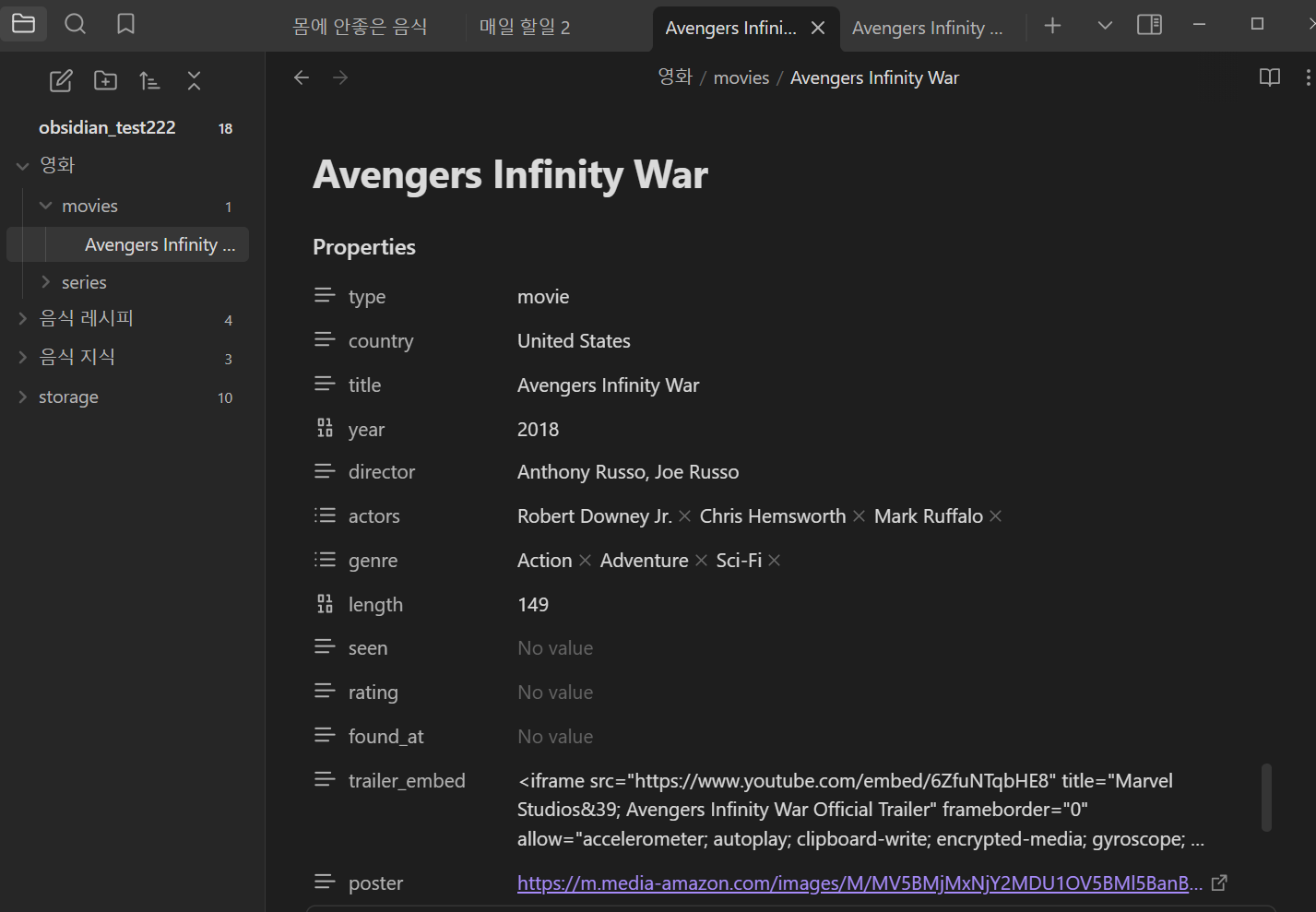
Task: Click the found_at No value field
Action: [x=555, y=737]
